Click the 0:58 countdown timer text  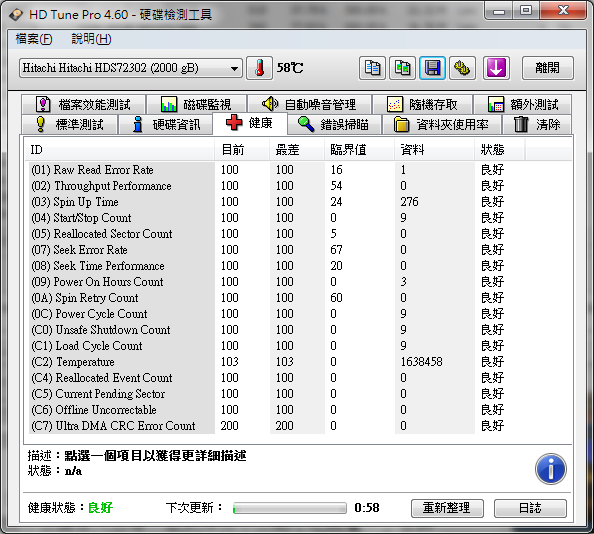pyautogui.click(x=367, y=508)
